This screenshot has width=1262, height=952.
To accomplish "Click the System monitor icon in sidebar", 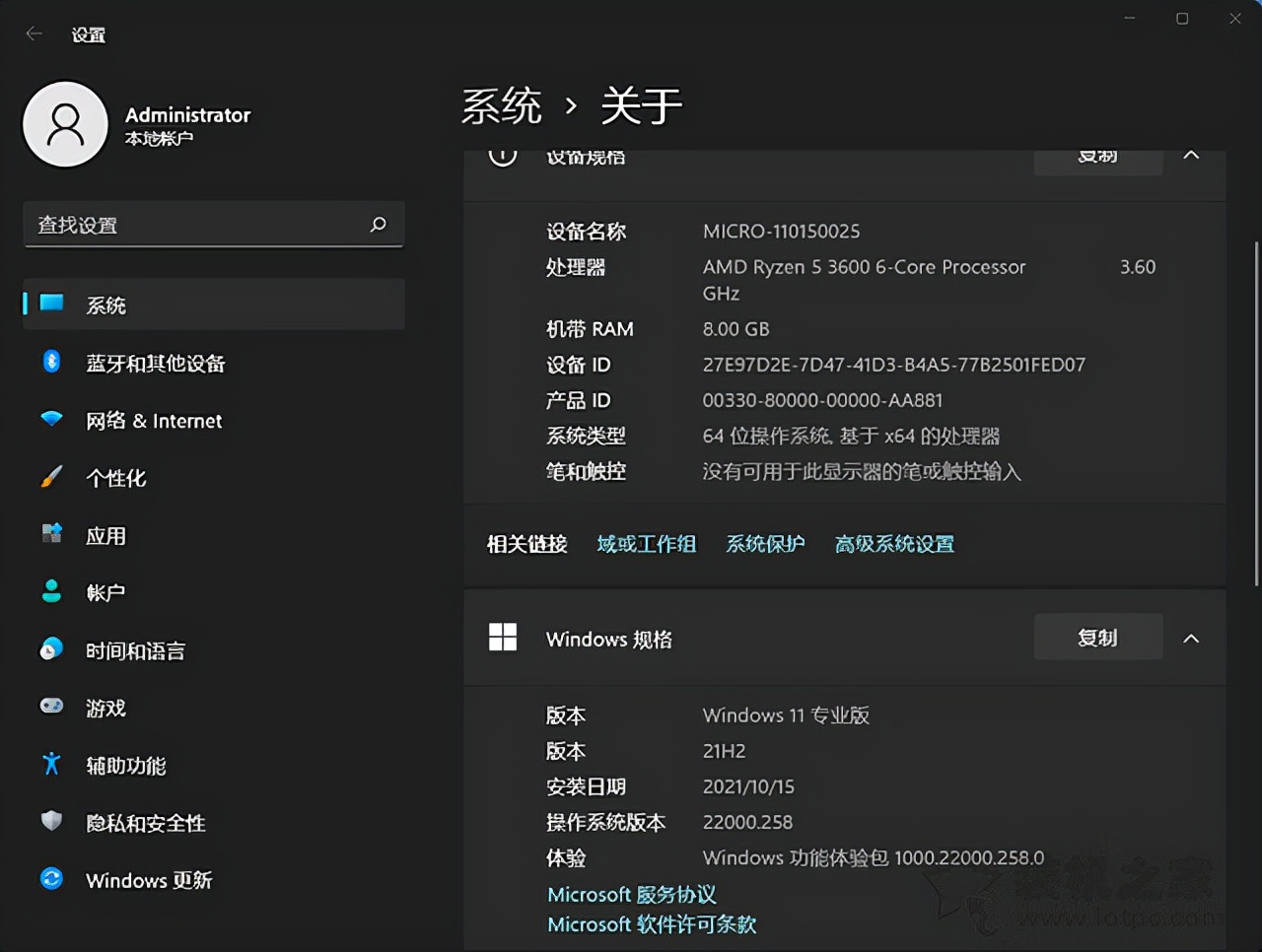I will click(x=51, y=304).
